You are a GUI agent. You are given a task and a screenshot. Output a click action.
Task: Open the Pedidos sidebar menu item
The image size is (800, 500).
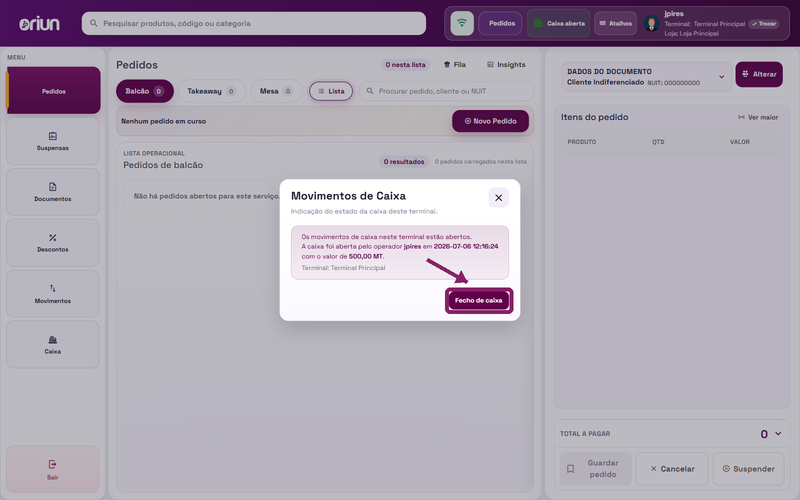54,90
